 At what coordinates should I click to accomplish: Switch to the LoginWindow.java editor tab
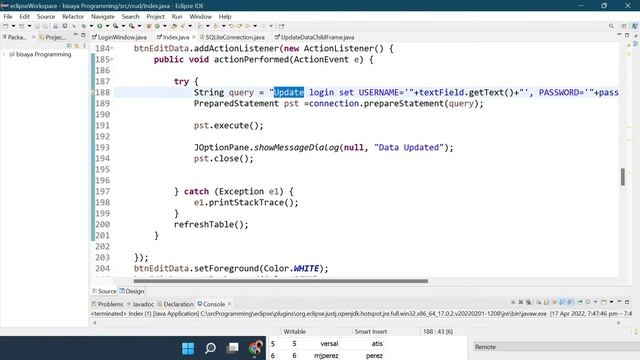coord(119,37)
